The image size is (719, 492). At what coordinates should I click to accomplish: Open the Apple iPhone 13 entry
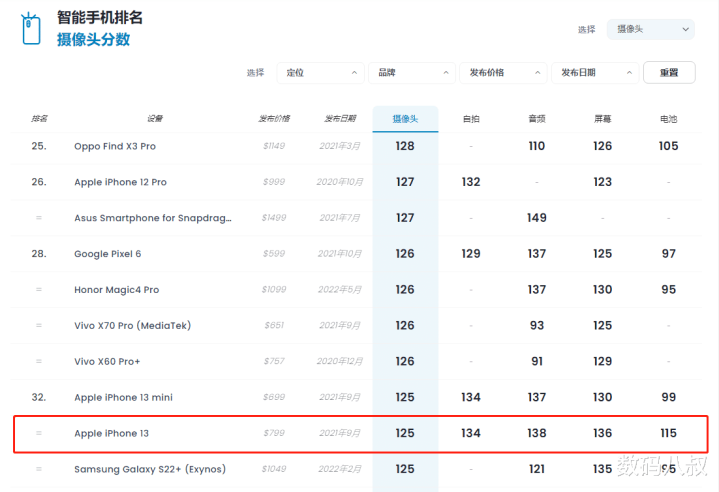pos(111,433)
